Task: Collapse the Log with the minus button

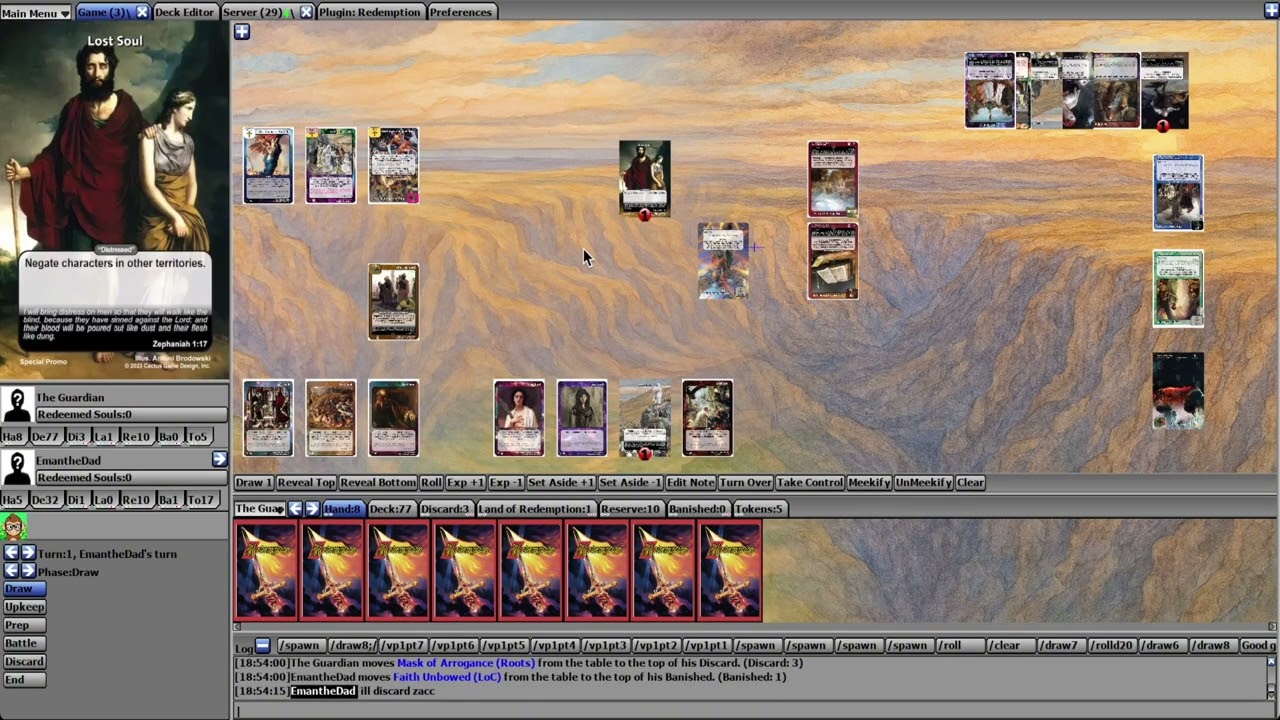Action: pos(262,646)
